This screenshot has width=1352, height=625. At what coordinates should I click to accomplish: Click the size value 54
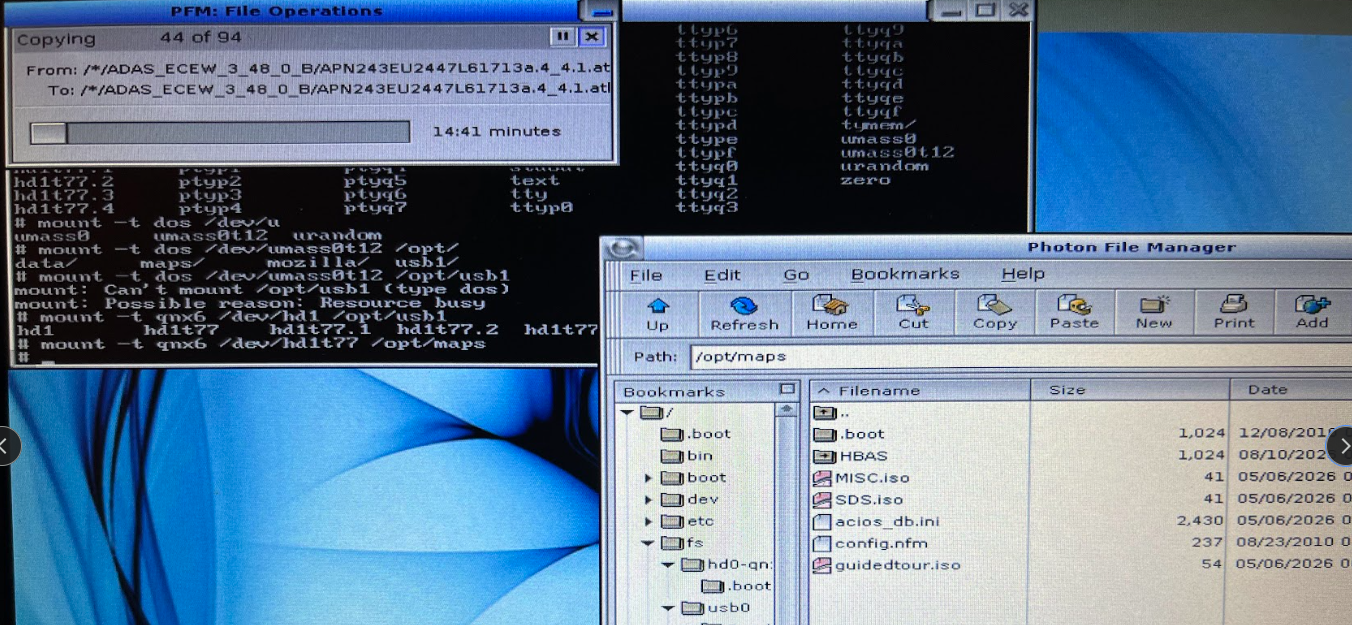(1213, 565)
